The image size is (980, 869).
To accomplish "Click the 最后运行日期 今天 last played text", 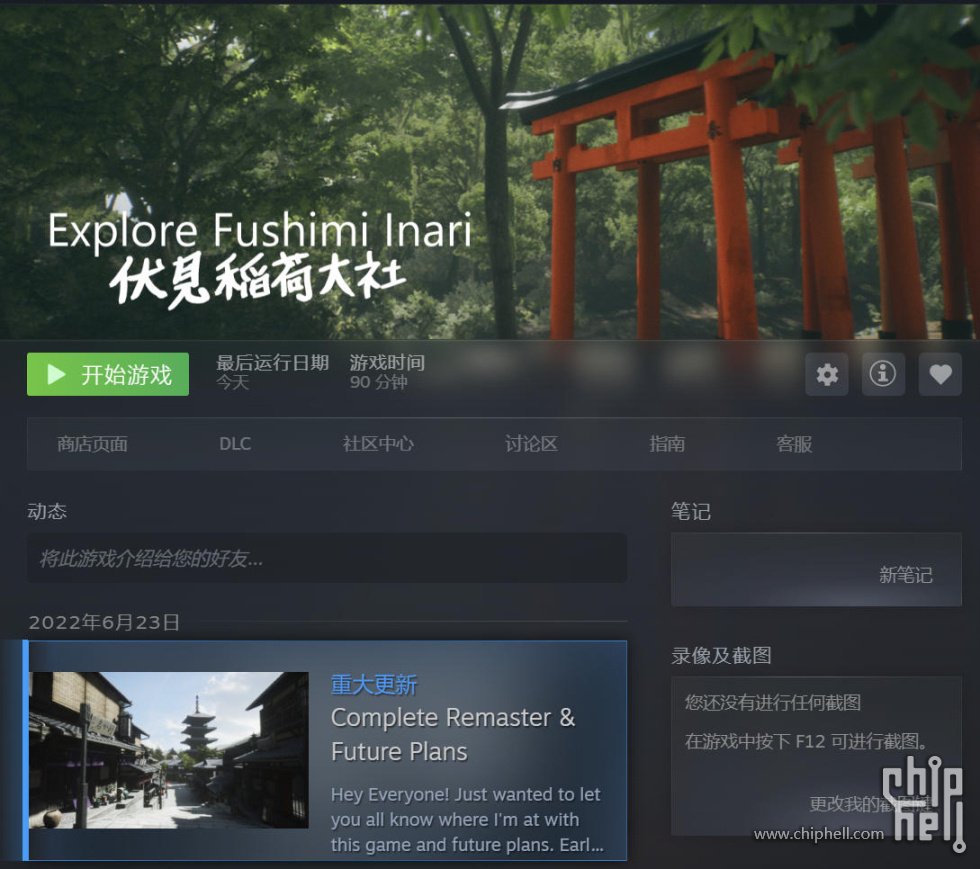I will click(x=272, y=372).
